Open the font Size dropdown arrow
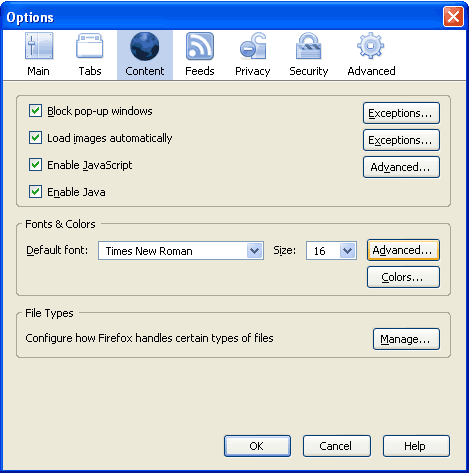 coord(348,250)
